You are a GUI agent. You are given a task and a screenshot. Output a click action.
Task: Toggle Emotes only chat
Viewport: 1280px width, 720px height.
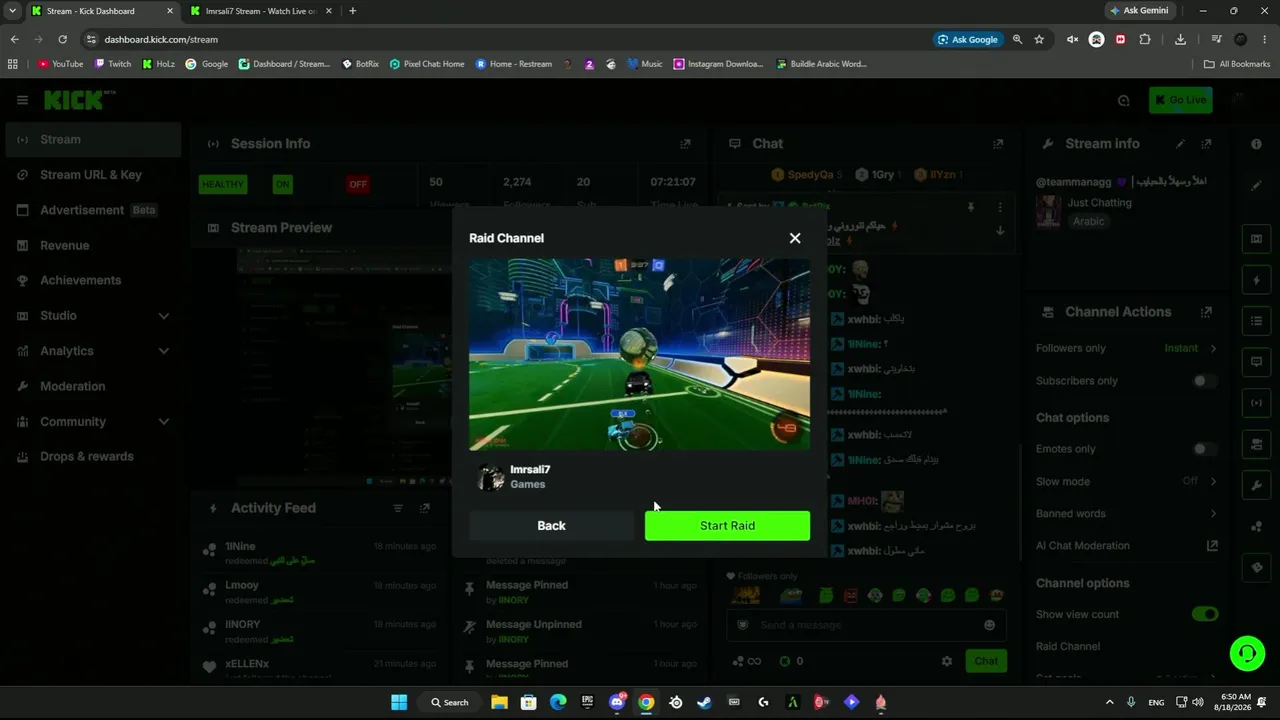pos(1205,449)
